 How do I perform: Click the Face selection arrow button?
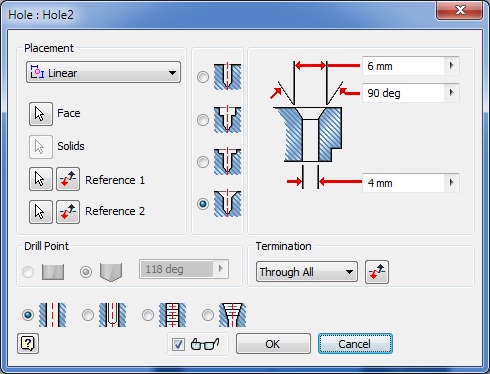click(x=41, y=114)
